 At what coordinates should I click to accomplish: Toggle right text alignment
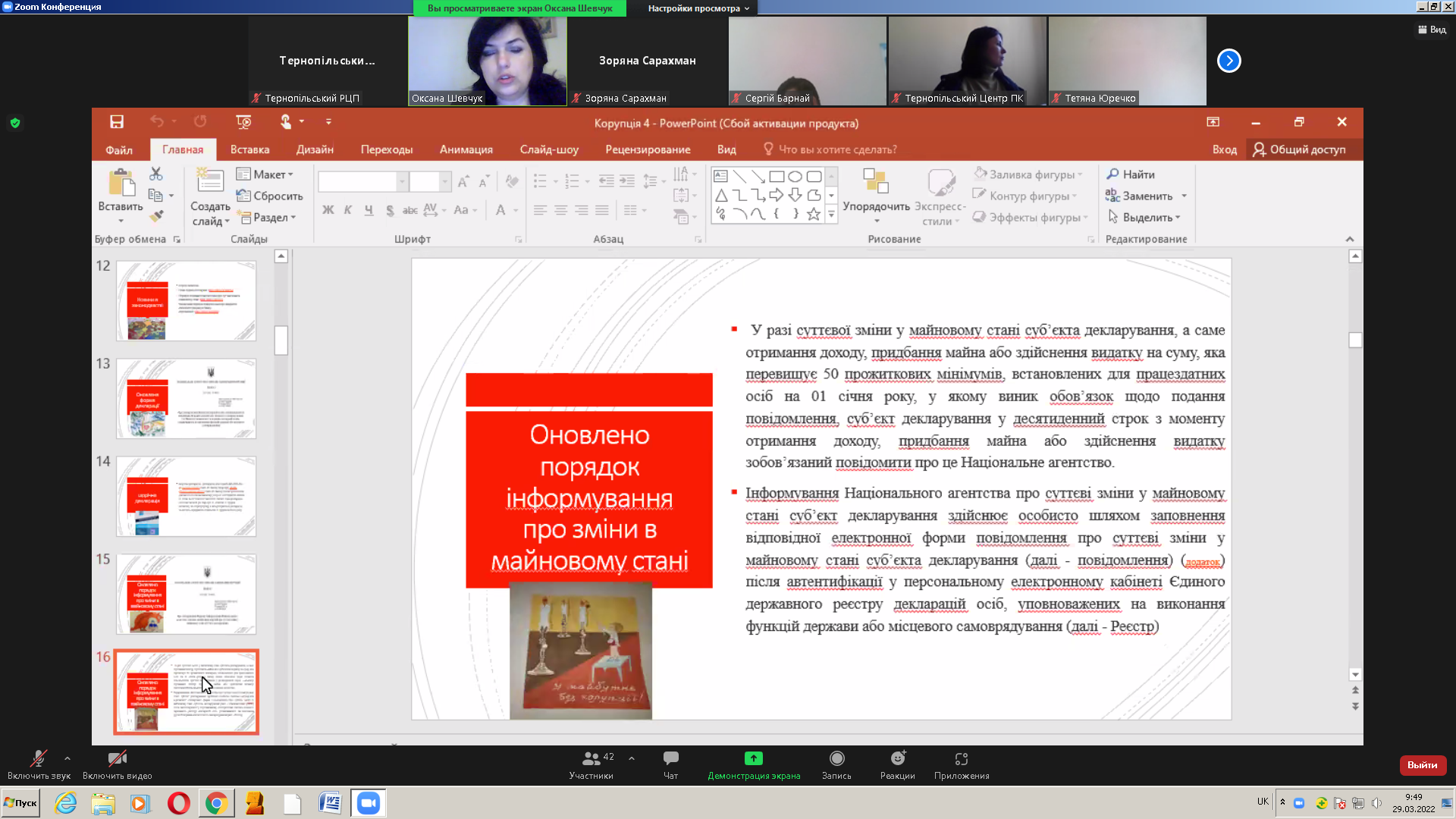point(581,210)
